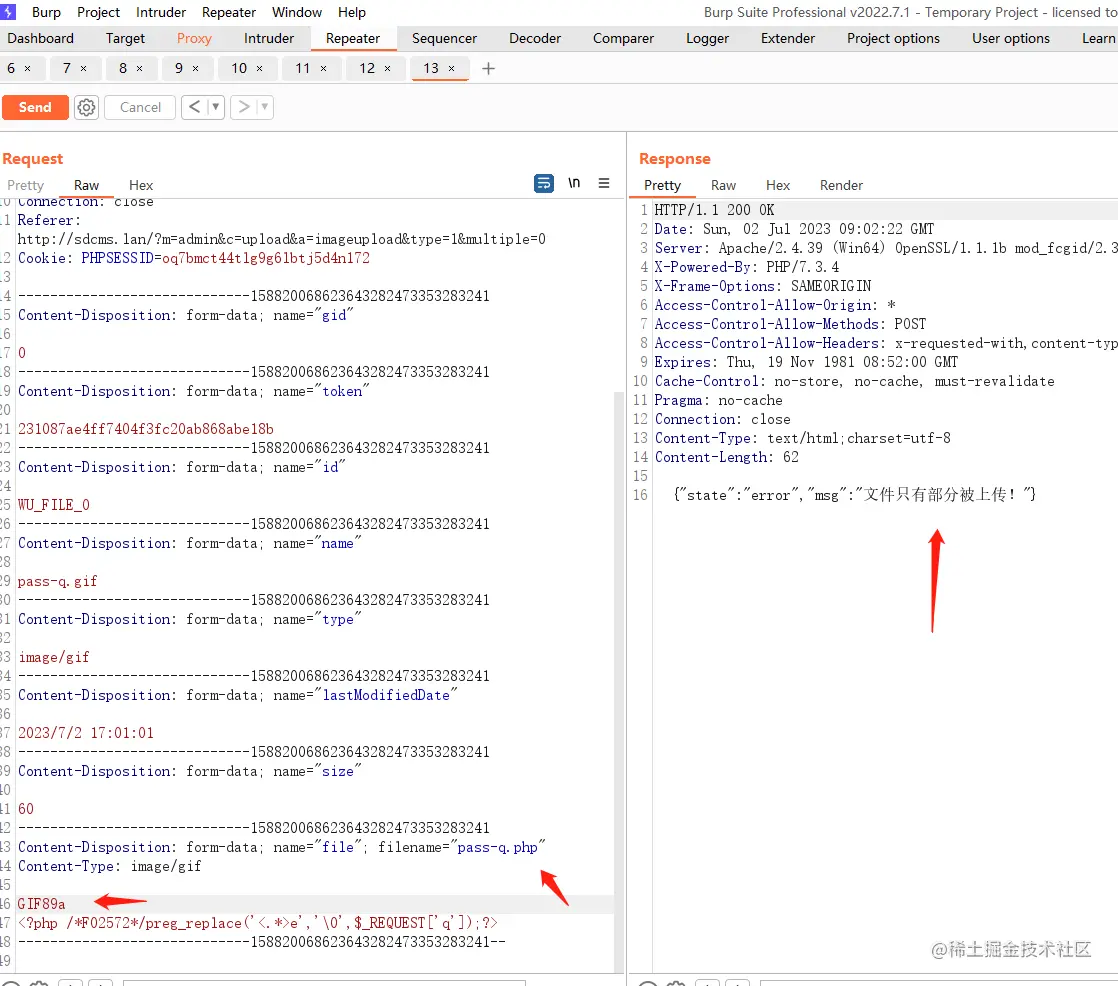Close Repeater tab 13
The image size is (1118, 986).
click(x=451, y=68)
